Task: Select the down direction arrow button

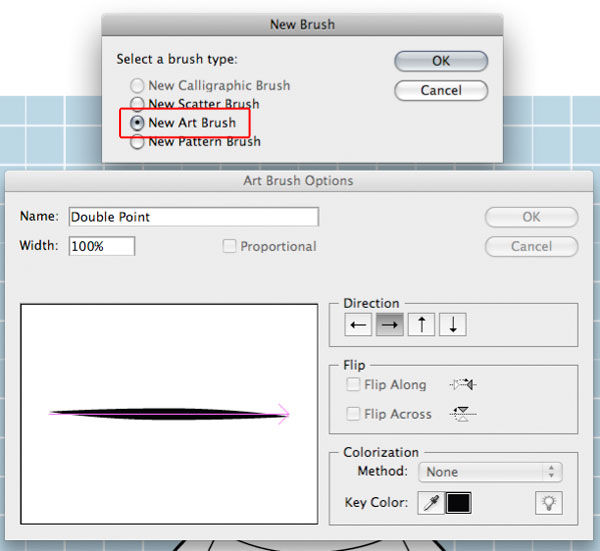Action: [x=453, y=325]
